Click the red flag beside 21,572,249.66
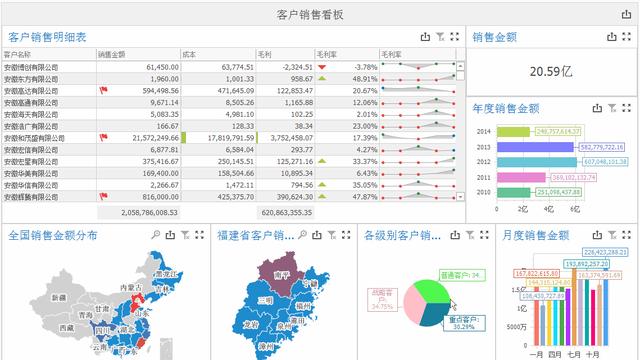The width and height of the screenshot is (640, 360). (103, 138)
